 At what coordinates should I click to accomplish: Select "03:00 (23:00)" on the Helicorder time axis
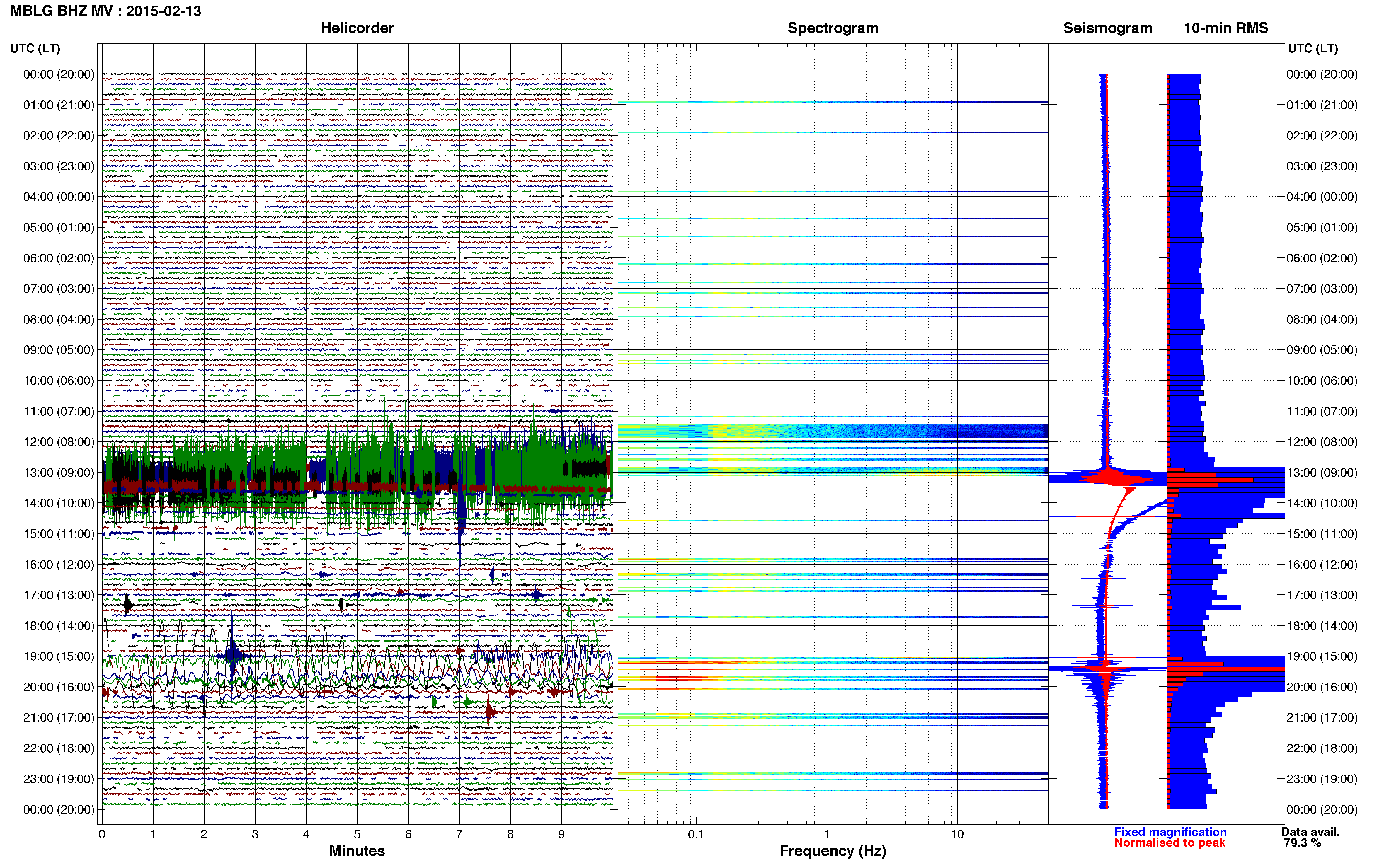point(59,166)
